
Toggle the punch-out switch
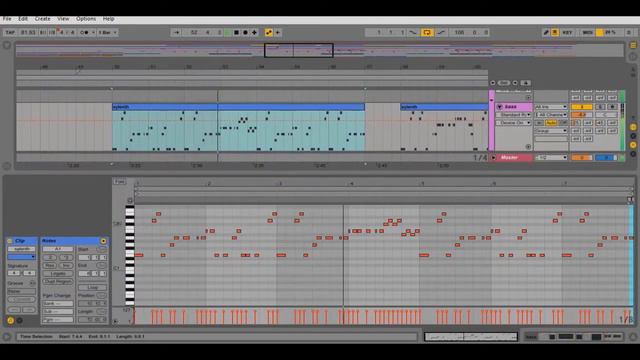(x=441, y=33)
